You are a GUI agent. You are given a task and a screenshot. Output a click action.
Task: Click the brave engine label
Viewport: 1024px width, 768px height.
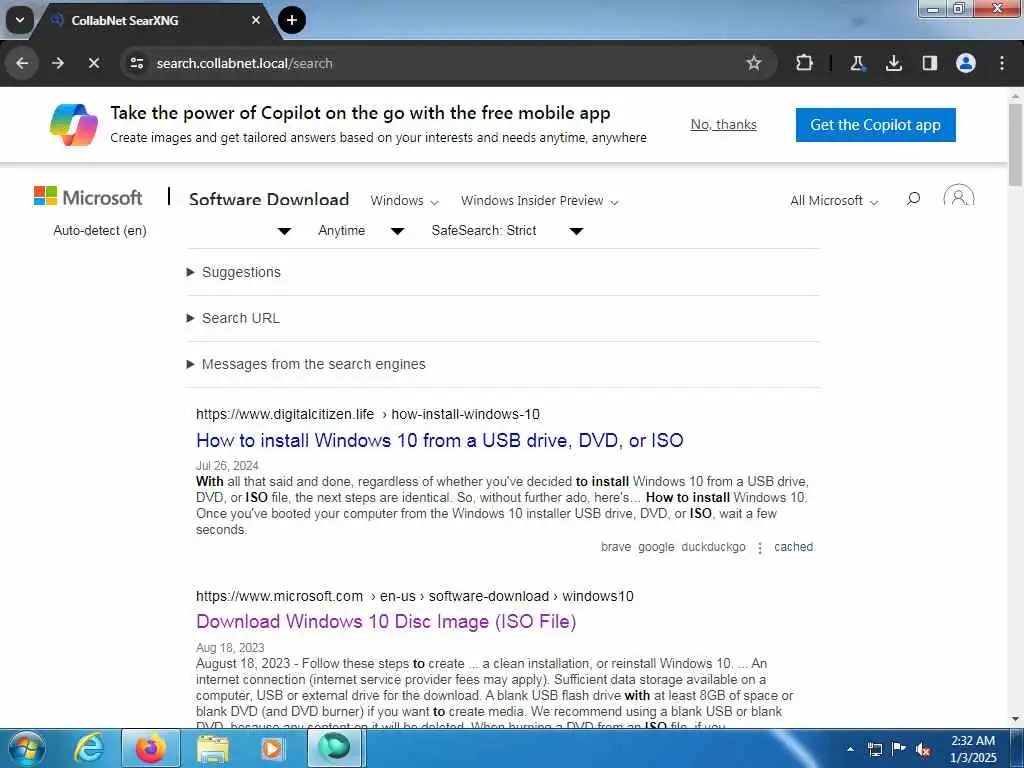(616, 547)
